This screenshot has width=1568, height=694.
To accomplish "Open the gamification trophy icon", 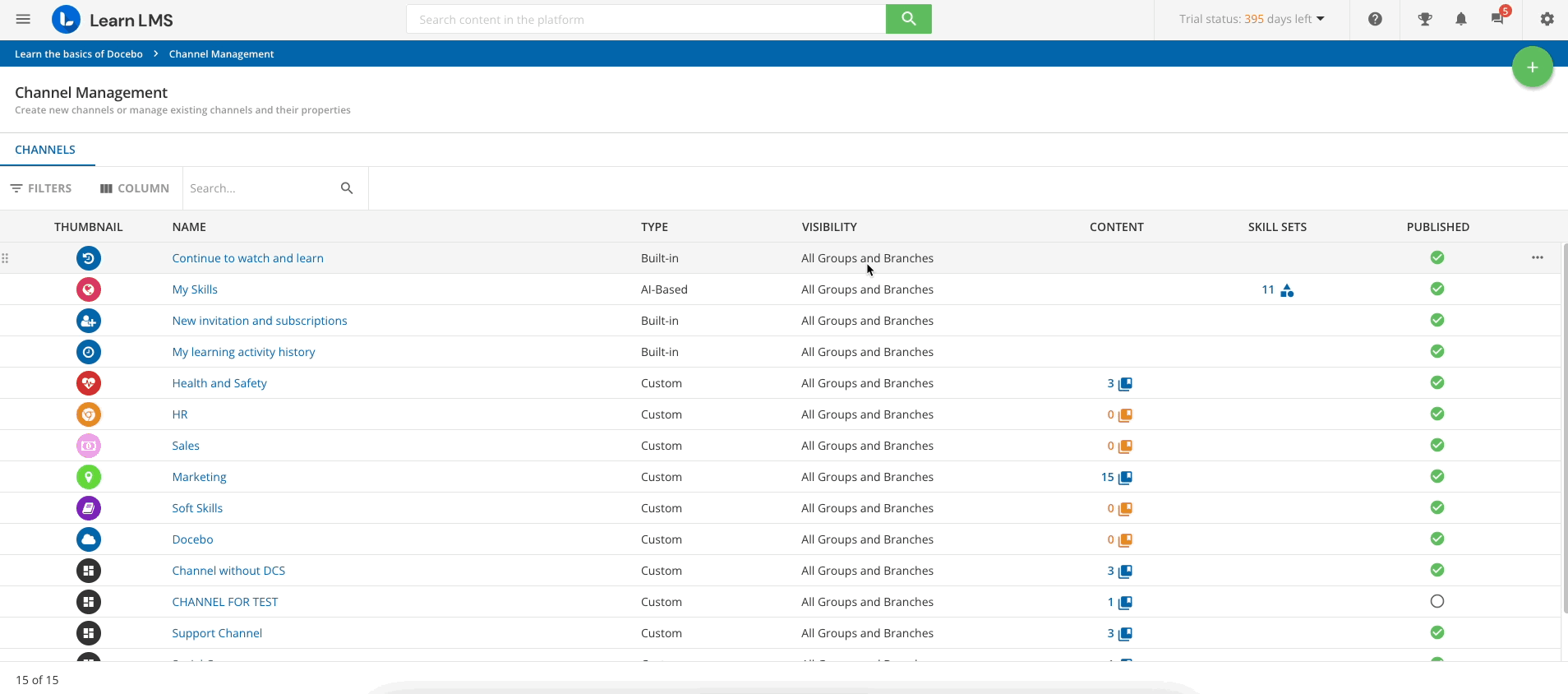I will click(1425, 19).
